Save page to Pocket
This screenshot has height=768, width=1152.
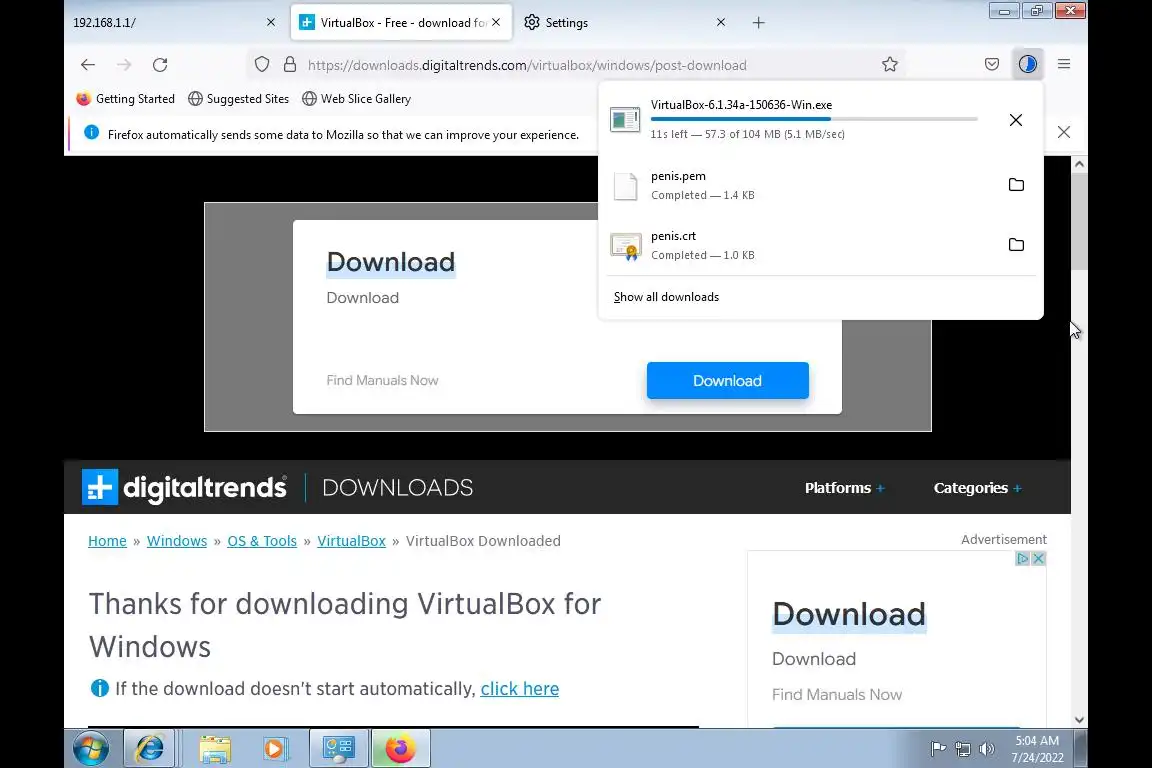tap(992, 65)
